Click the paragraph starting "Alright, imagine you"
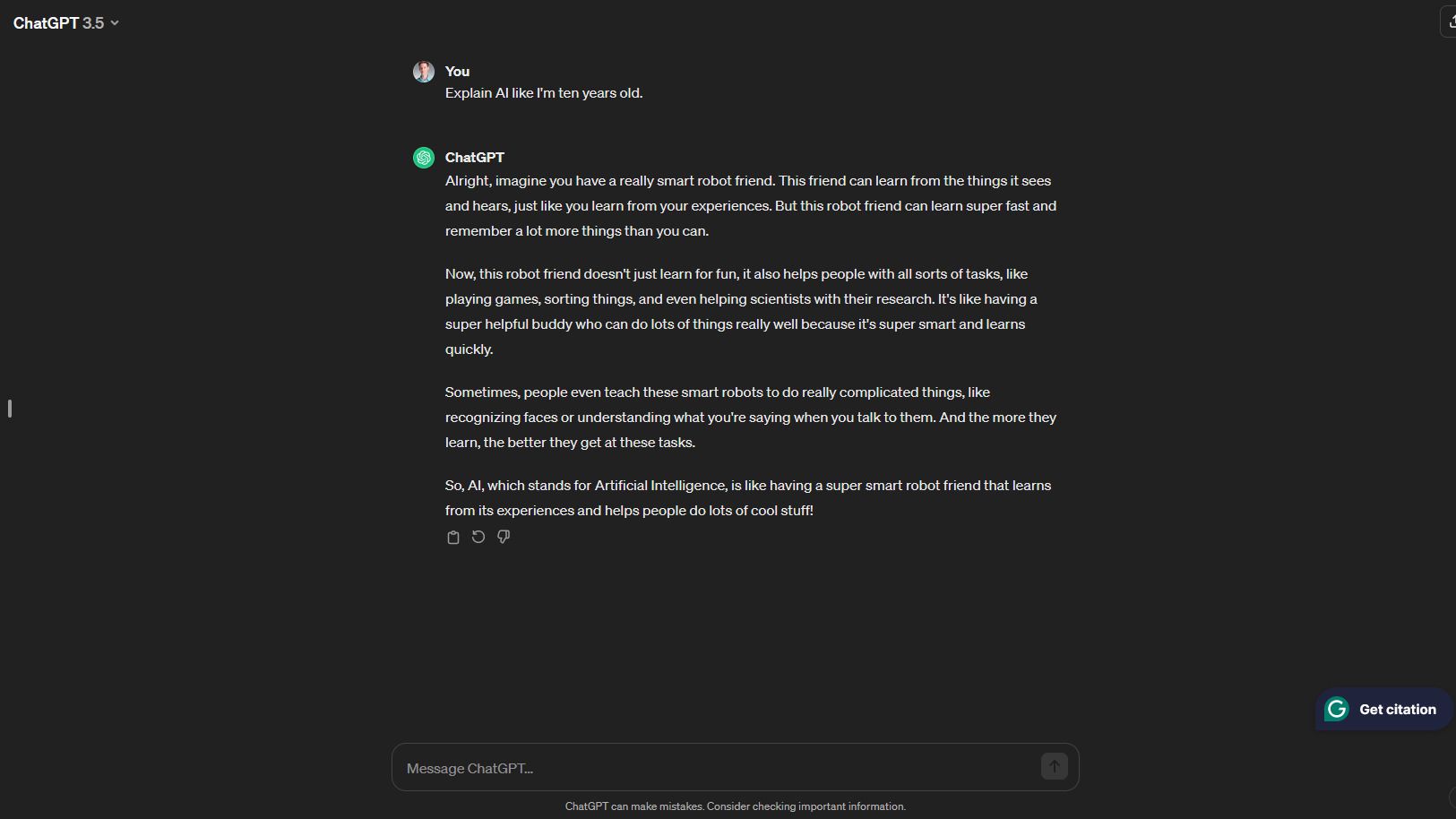This screenshot has width=1456, height=819. pyautogui.click(x=751, y=206)
